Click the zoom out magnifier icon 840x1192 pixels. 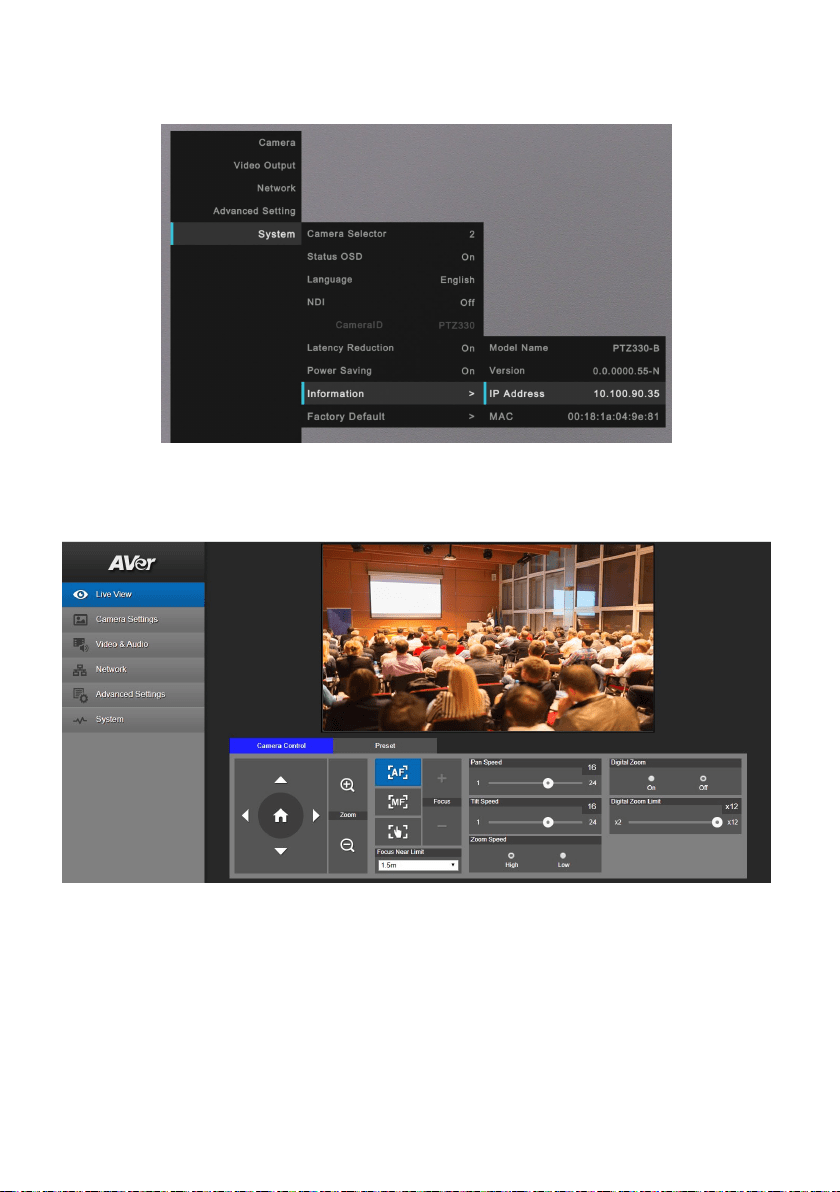[347, 845]
